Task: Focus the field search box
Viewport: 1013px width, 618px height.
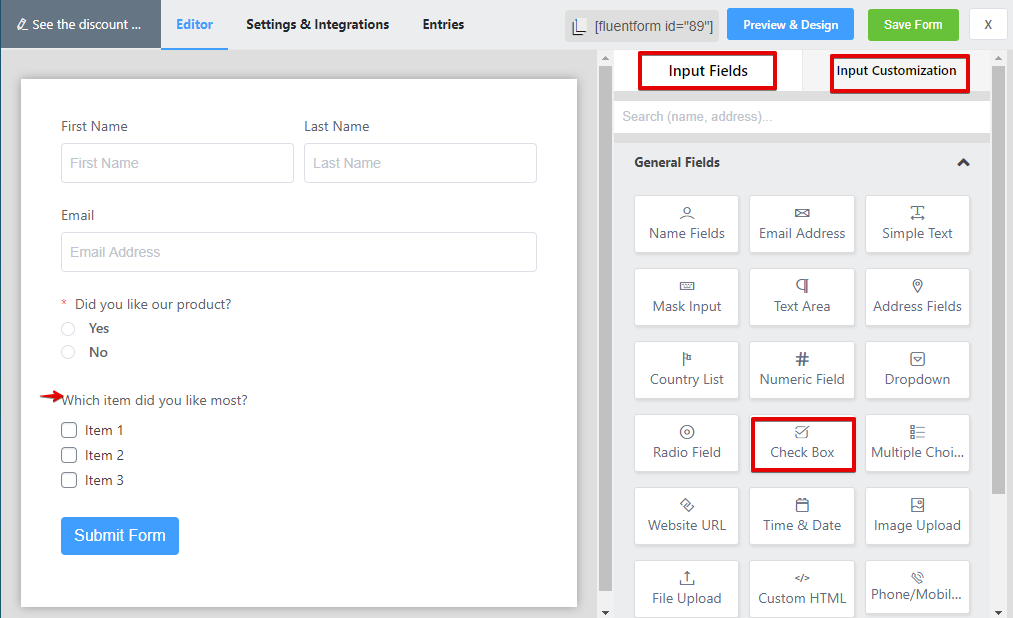Action: coord(801,116)
